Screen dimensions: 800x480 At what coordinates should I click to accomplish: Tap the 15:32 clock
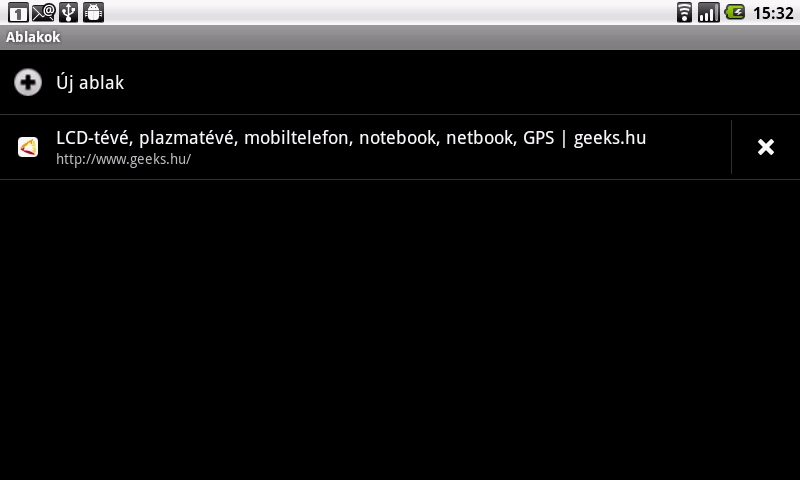click(773, 13)
